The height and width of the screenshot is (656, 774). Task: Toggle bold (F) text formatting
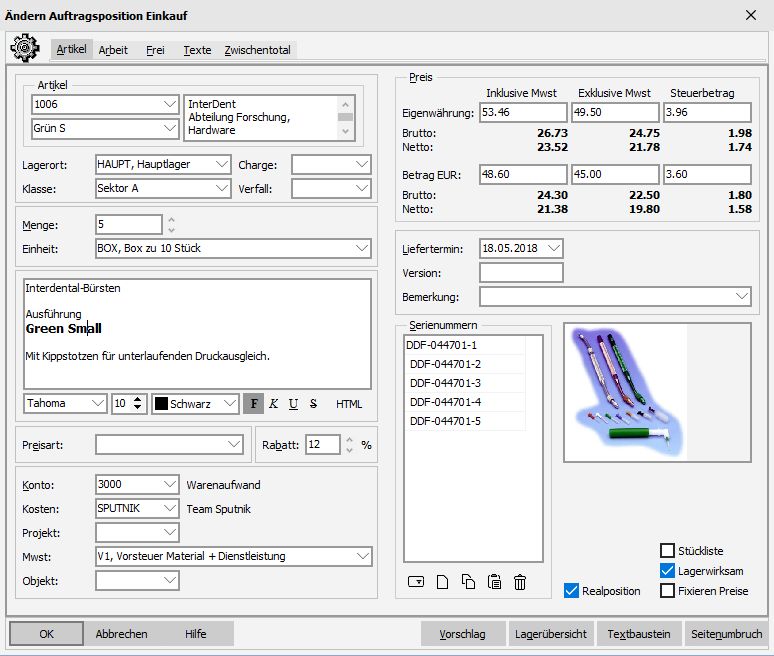[254, 404]
